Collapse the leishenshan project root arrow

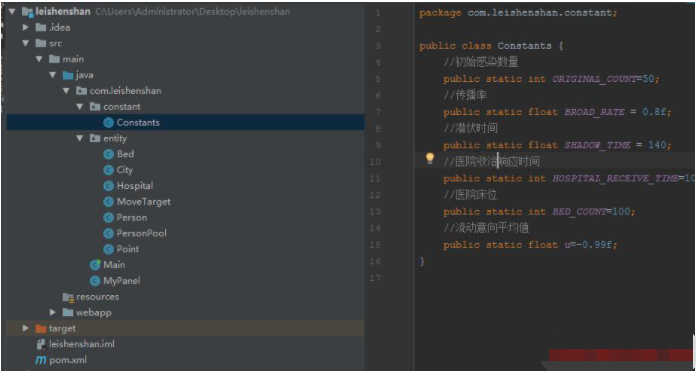(12, 12)
